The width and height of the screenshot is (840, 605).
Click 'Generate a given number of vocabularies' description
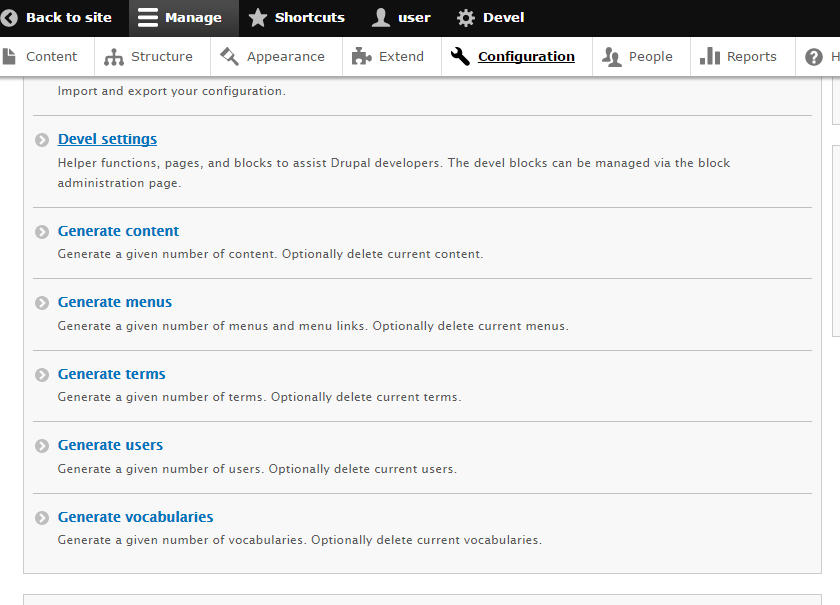tap(299, 540)
